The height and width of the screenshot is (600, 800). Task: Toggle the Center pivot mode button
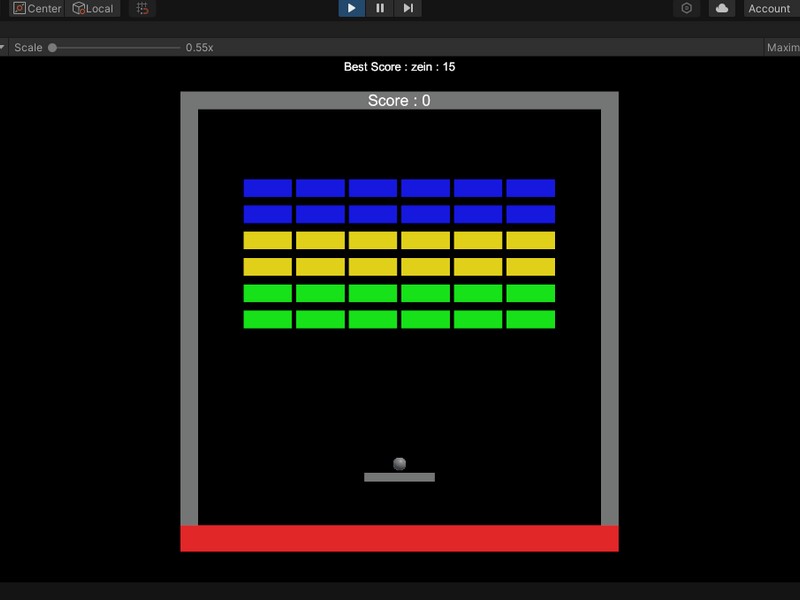click(37, 8)
